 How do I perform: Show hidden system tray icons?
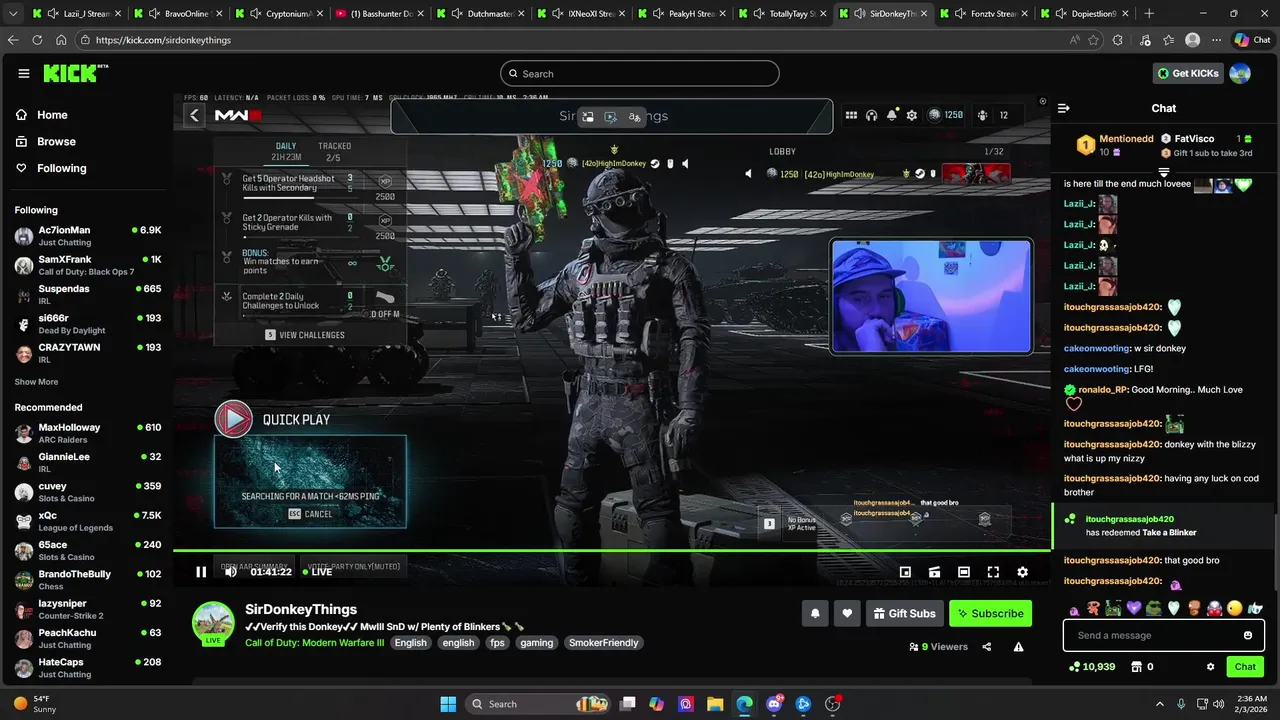1160,704
